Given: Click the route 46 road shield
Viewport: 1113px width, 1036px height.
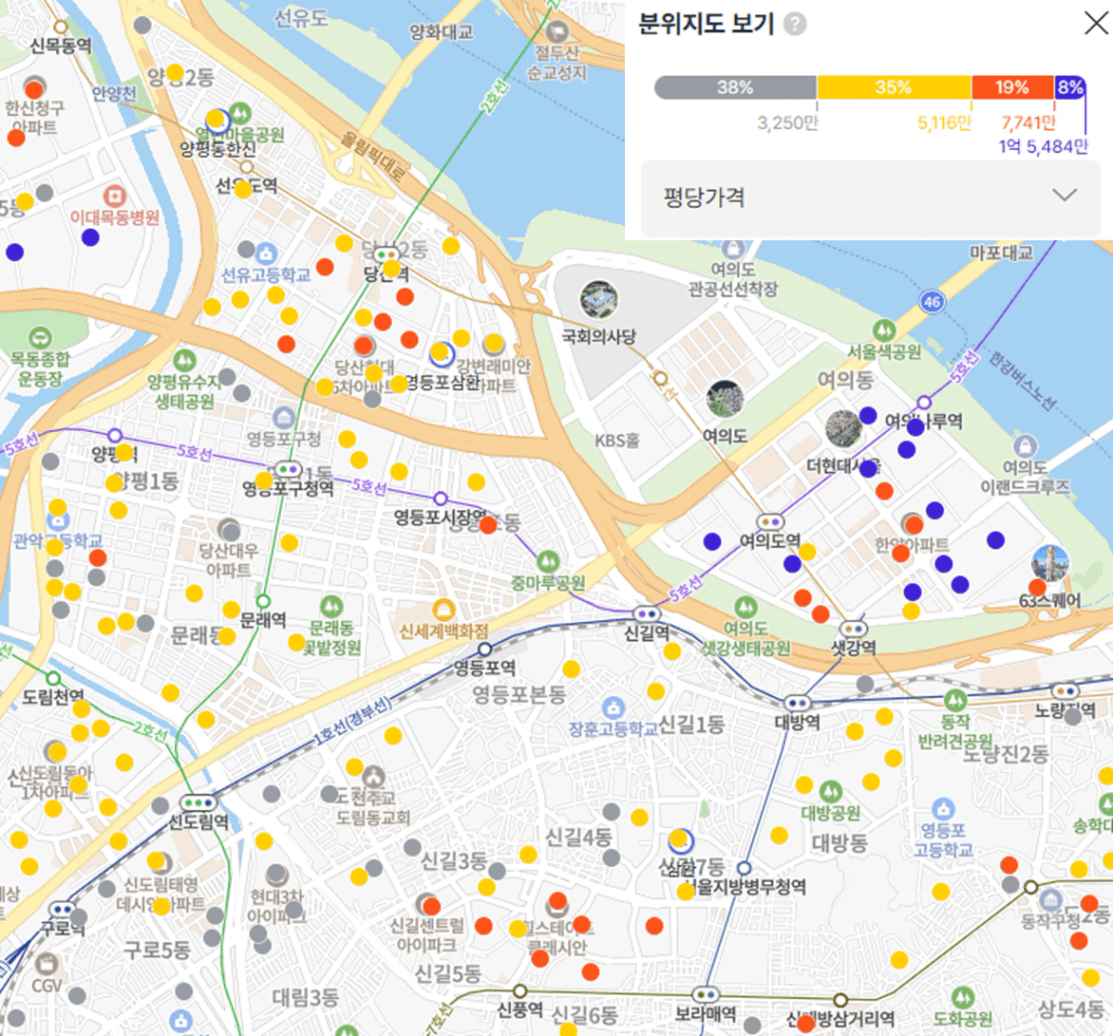Looking at the screenshot, I should point(932,302).
